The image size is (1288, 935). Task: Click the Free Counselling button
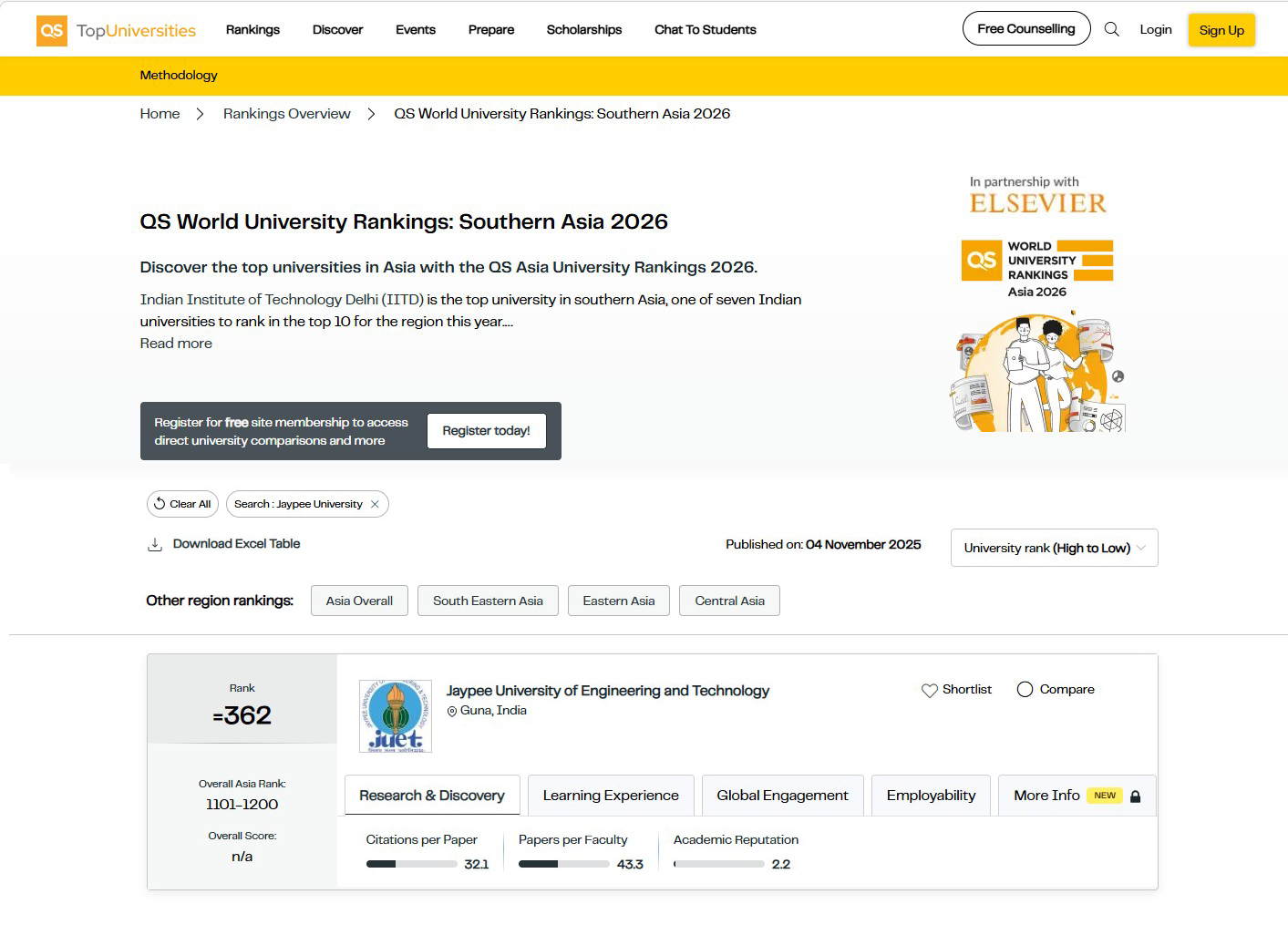point(1025,28)
